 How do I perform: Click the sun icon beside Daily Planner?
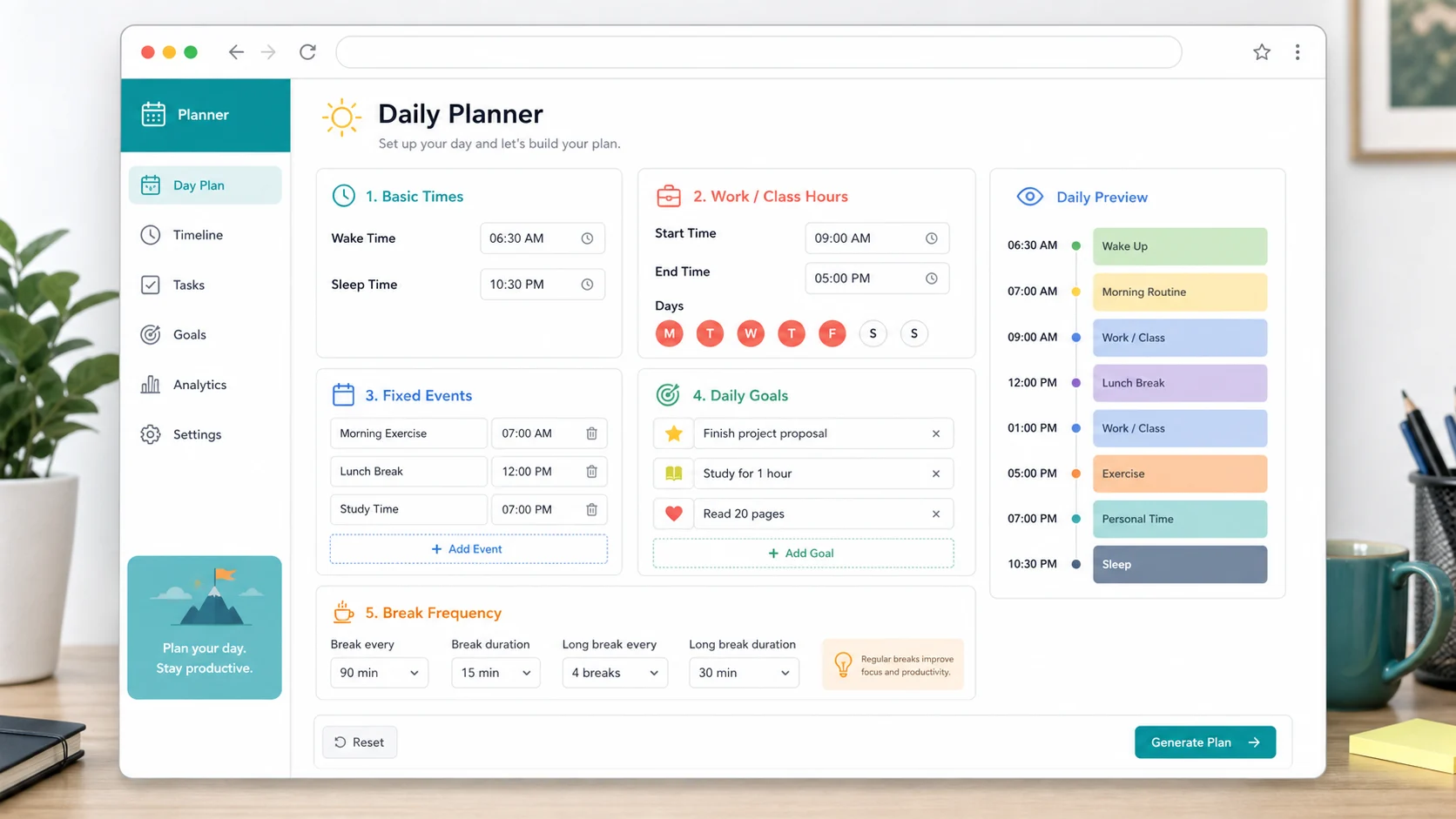point(341,117)
